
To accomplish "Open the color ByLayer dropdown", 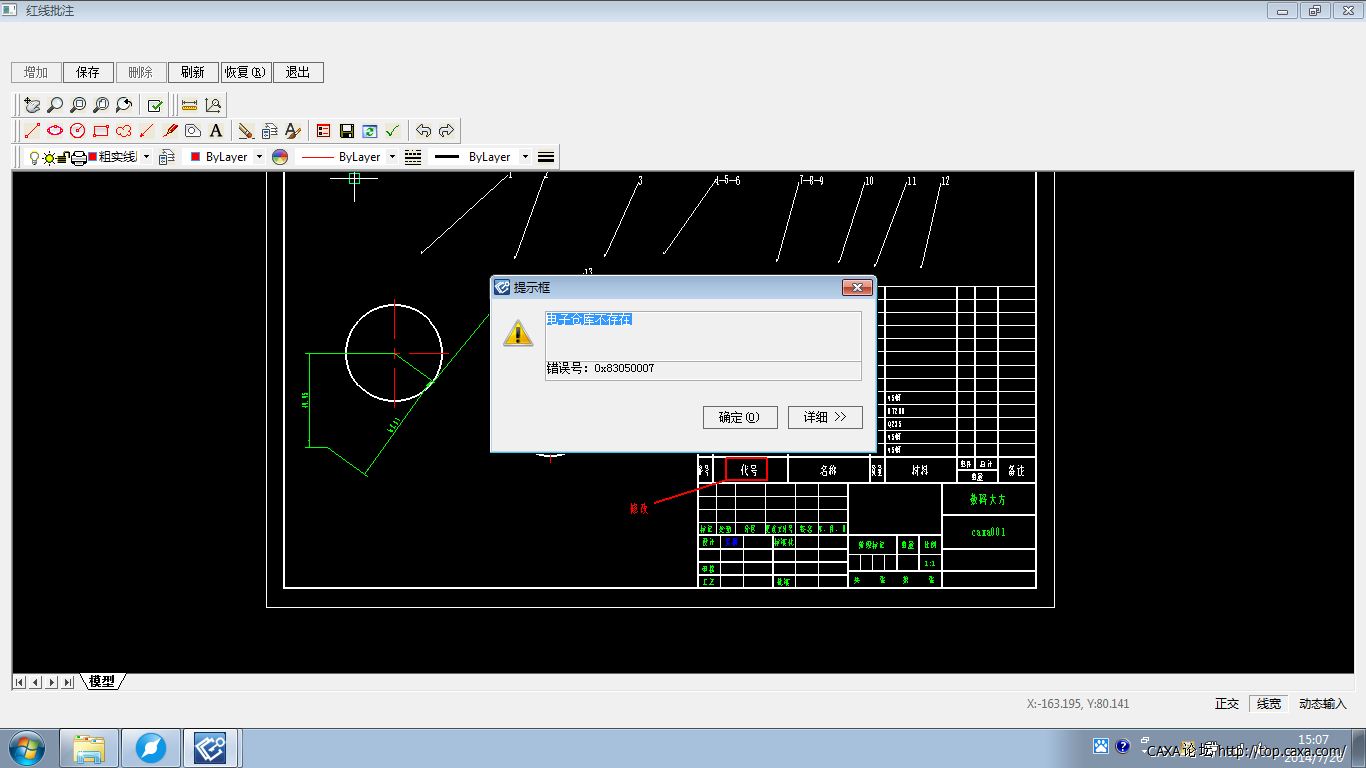I will pos(259,157).
